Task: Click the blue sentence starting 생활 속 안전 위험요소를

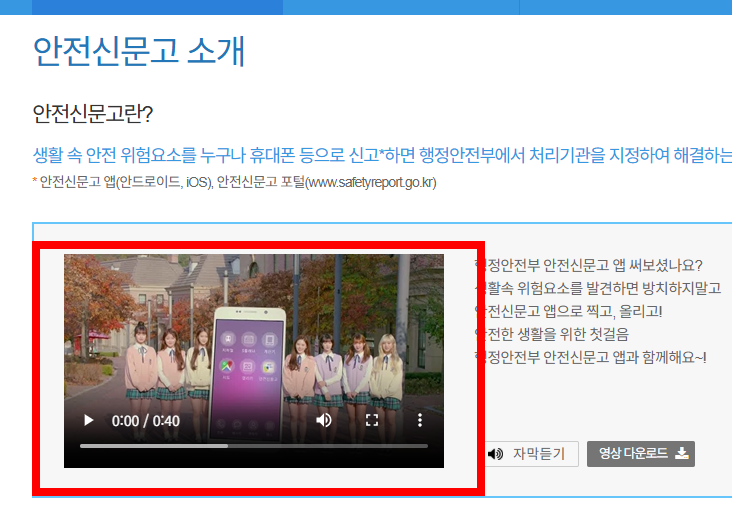Action: click(x=382, y=155)
